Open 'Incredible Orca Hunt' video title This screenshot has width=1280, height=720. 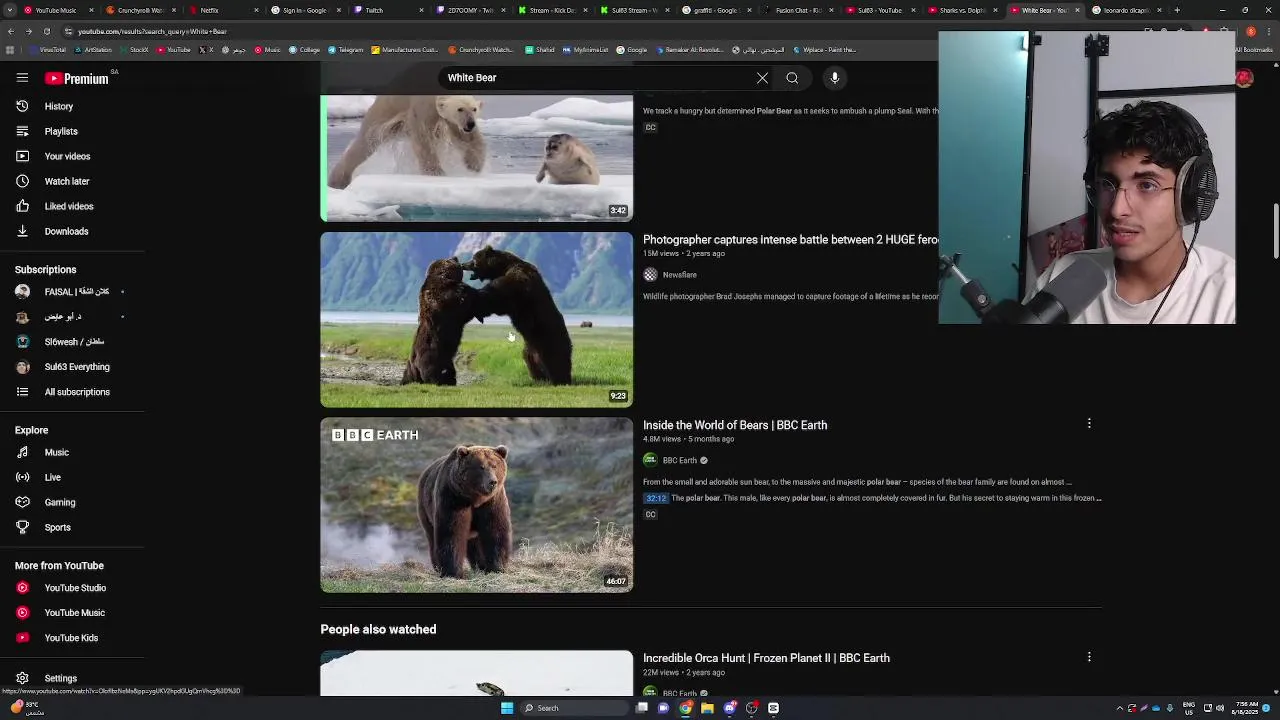point(766,658)
